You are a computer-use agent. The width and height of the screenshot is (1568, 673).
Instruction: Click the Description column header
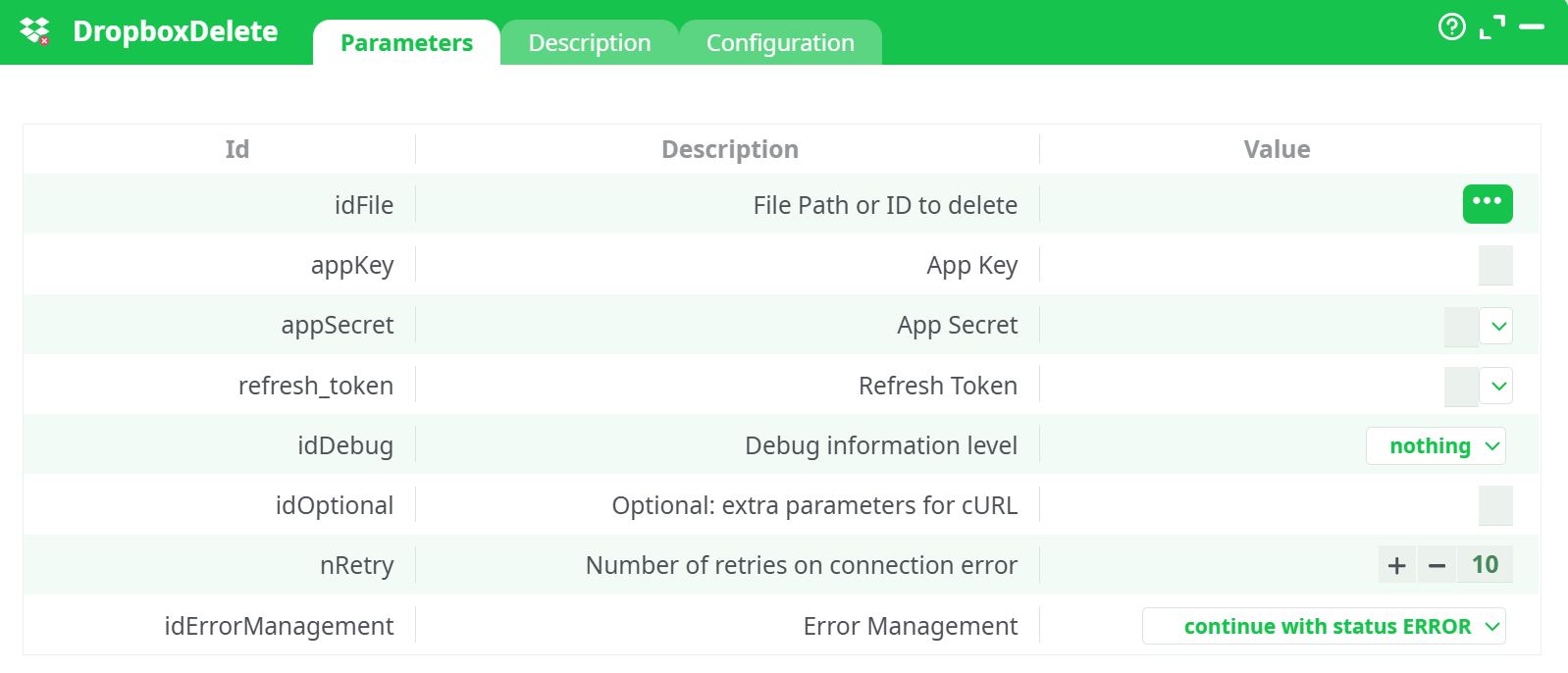730,149
